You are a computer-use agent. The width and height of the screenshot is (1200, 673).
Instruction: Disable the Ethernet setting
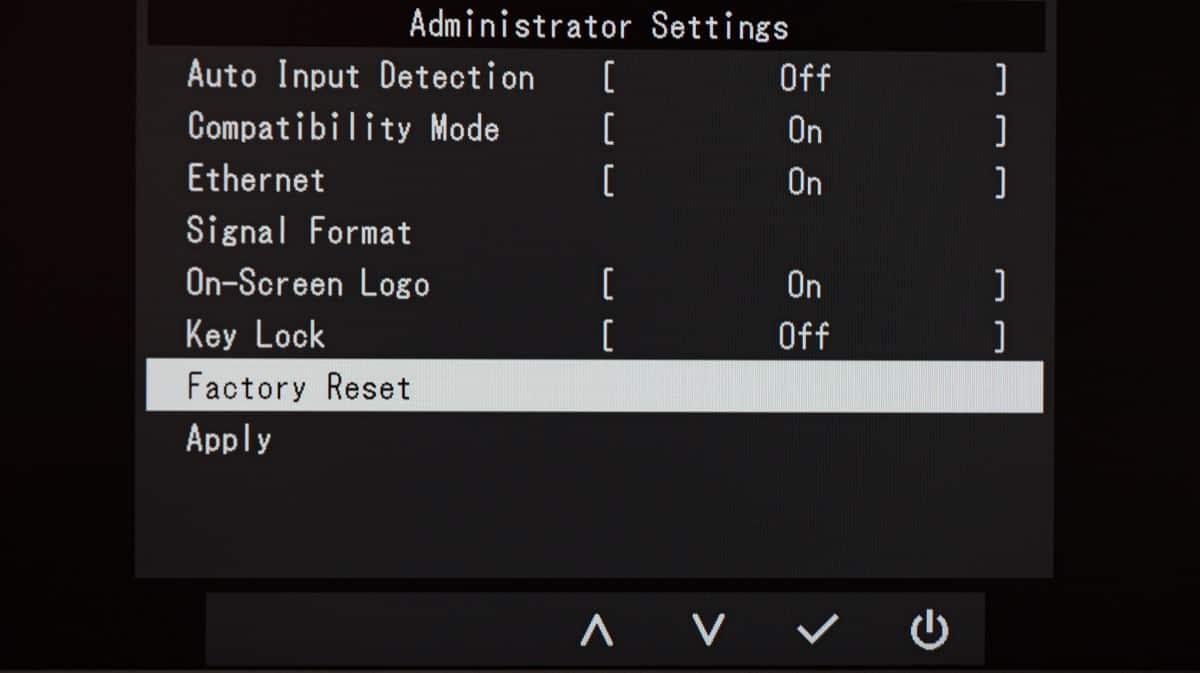[x=805, y=182]
